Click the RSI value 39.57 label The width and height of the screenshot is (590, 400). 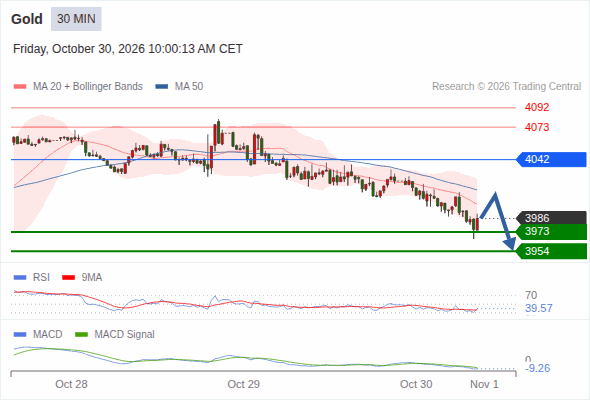click(539, 309)
